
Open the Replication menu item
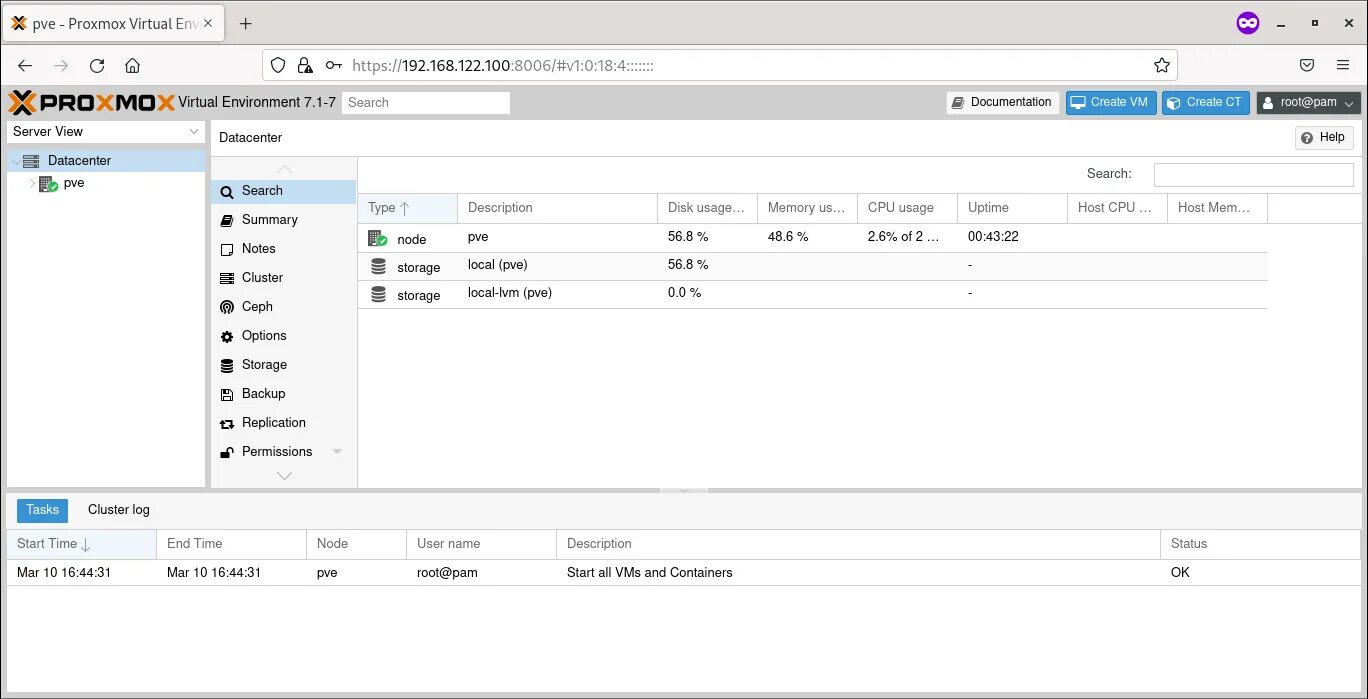(x=283, y=423)
